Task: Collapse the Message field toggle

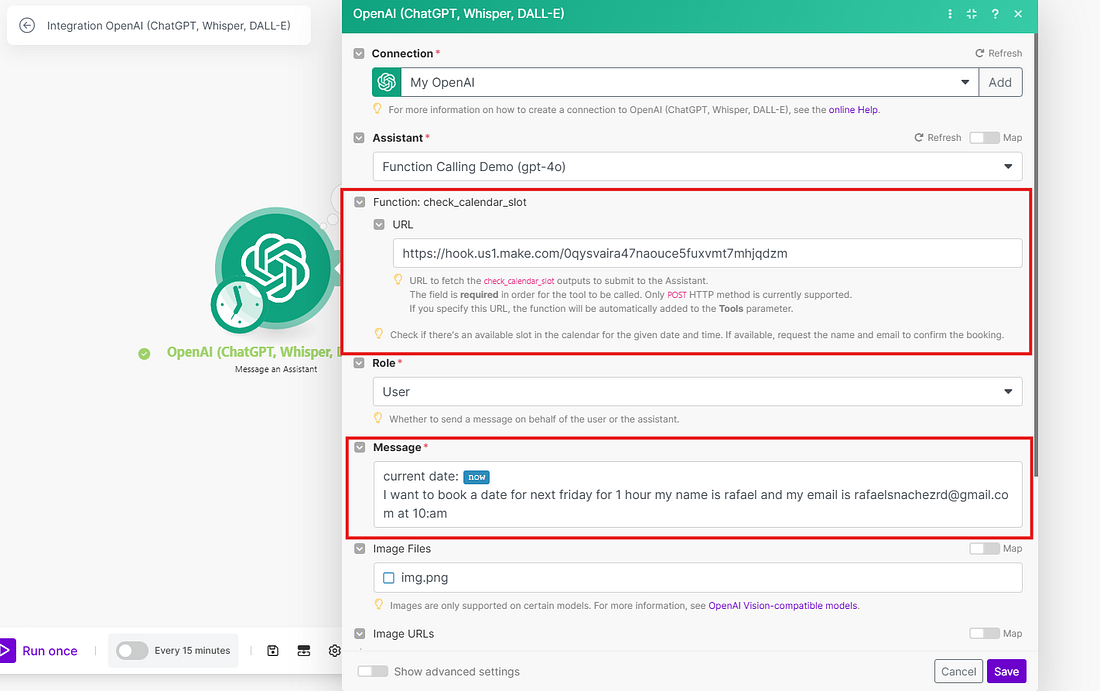Action: pos(360,448)
